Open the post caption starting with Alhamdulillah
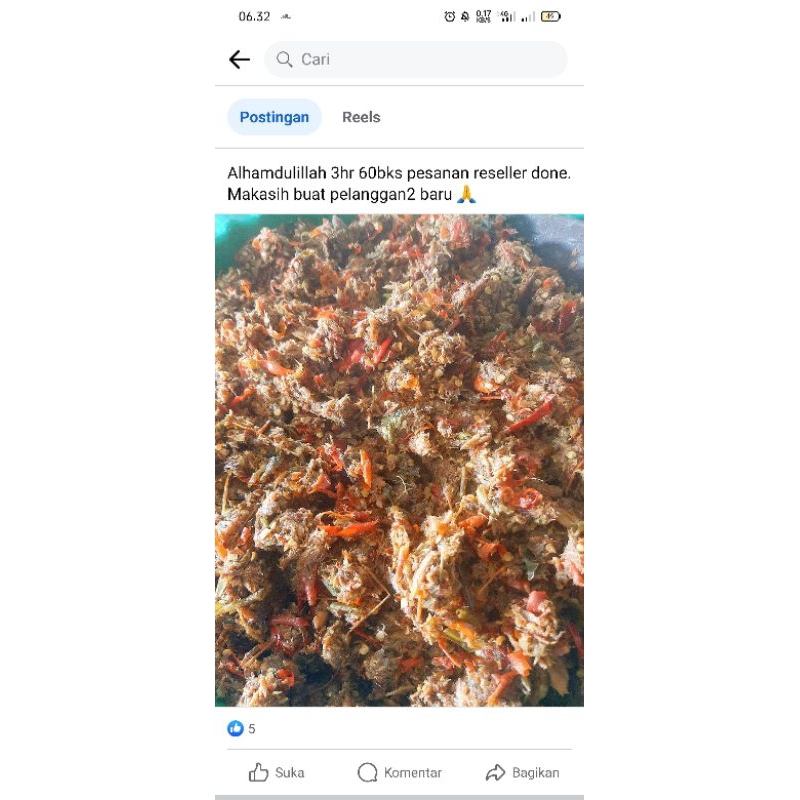 [x=399, y=183]
